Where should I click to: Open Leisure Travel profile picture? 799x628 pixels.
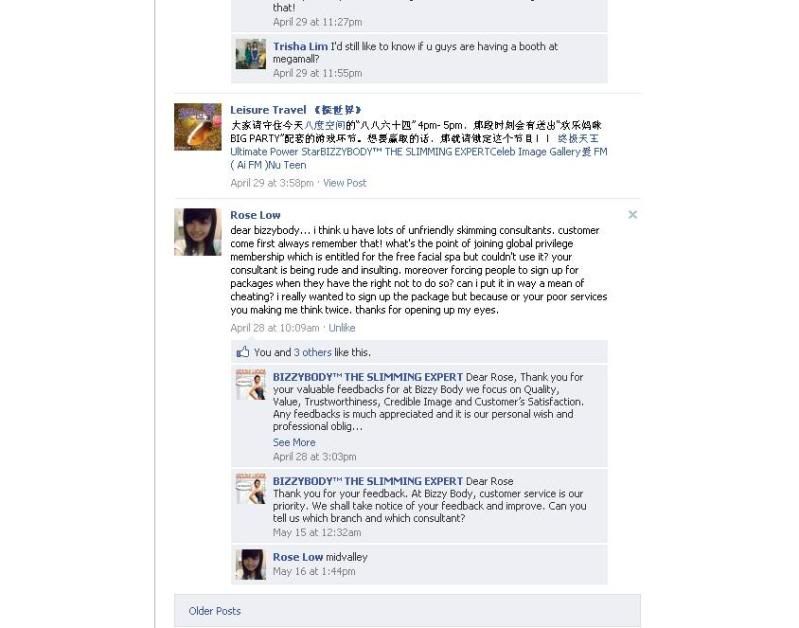(x=198, y=127)
